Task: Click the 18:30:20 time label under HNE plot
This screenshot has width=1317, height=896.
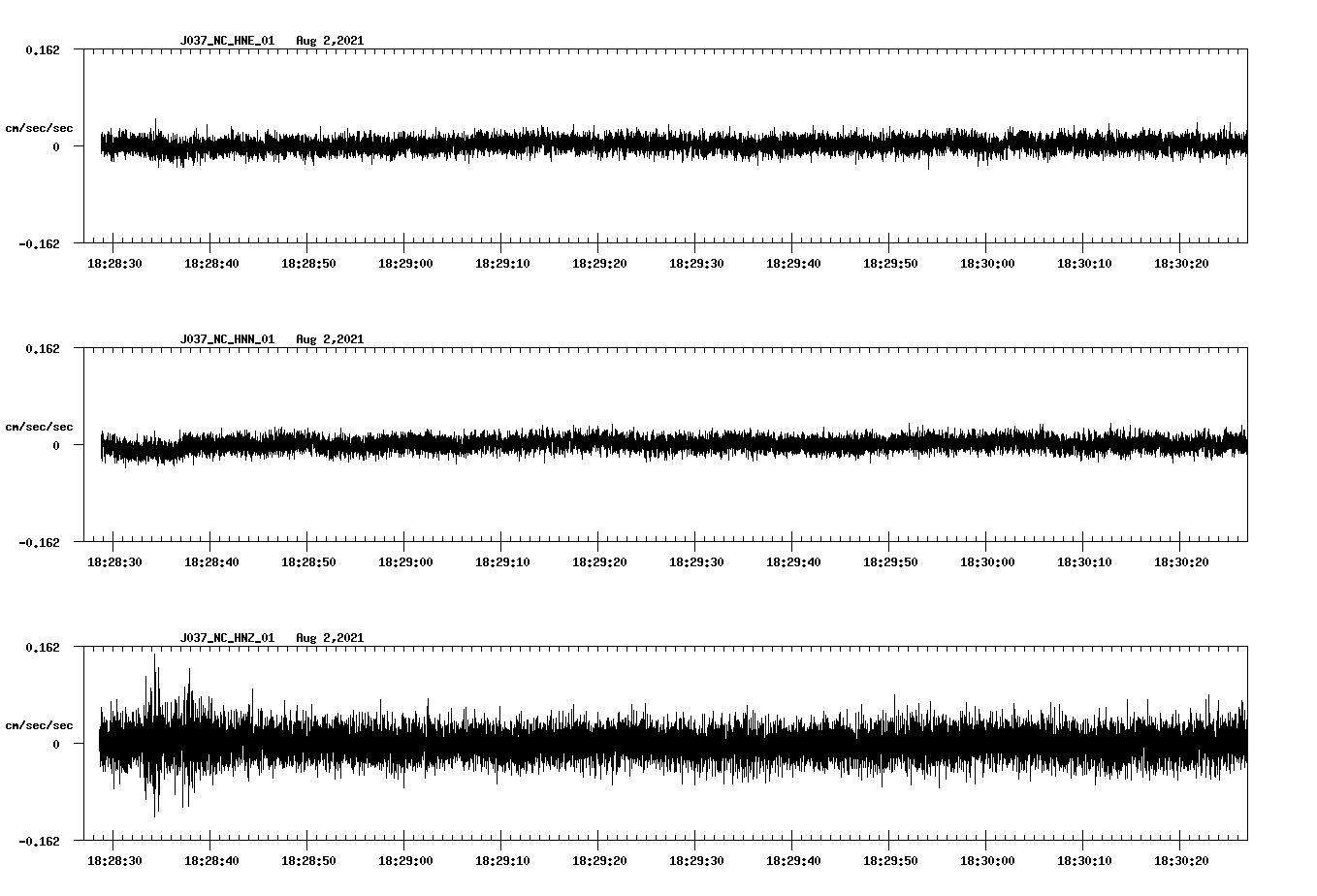Action: (x=1181, y=264)
